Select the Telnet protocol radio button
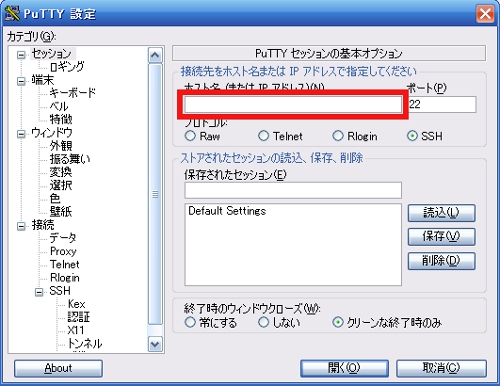500x386 pixels. click(x=263, y=136)
